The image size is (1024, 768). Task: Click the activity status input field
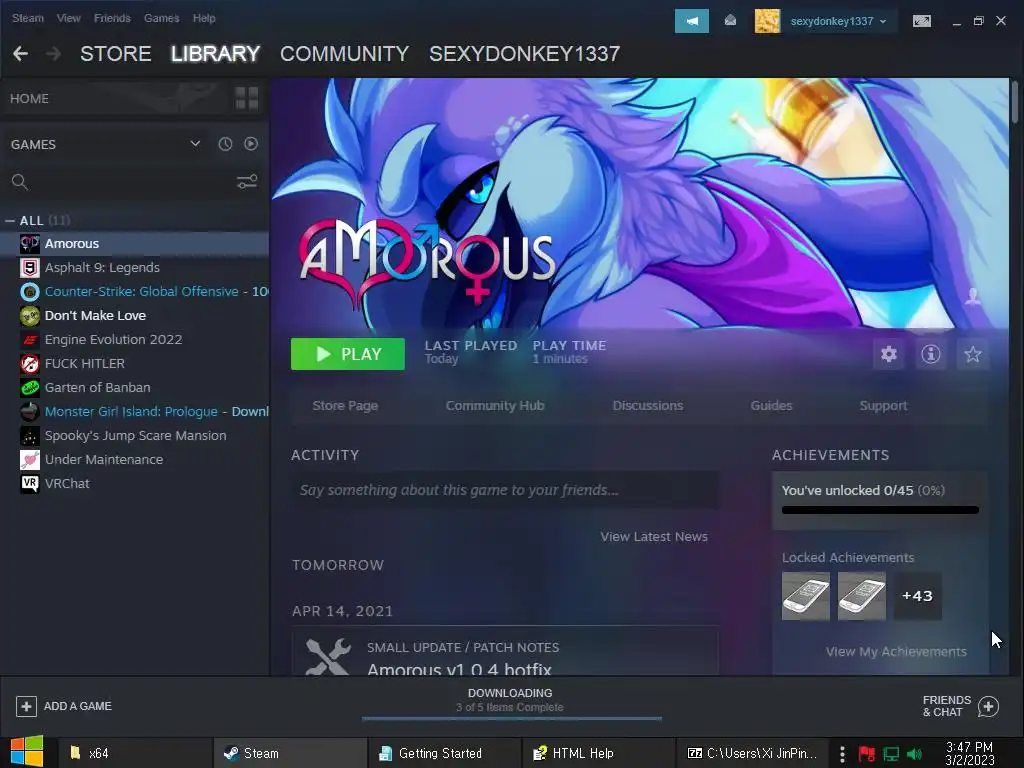click(x=505, y=490)
